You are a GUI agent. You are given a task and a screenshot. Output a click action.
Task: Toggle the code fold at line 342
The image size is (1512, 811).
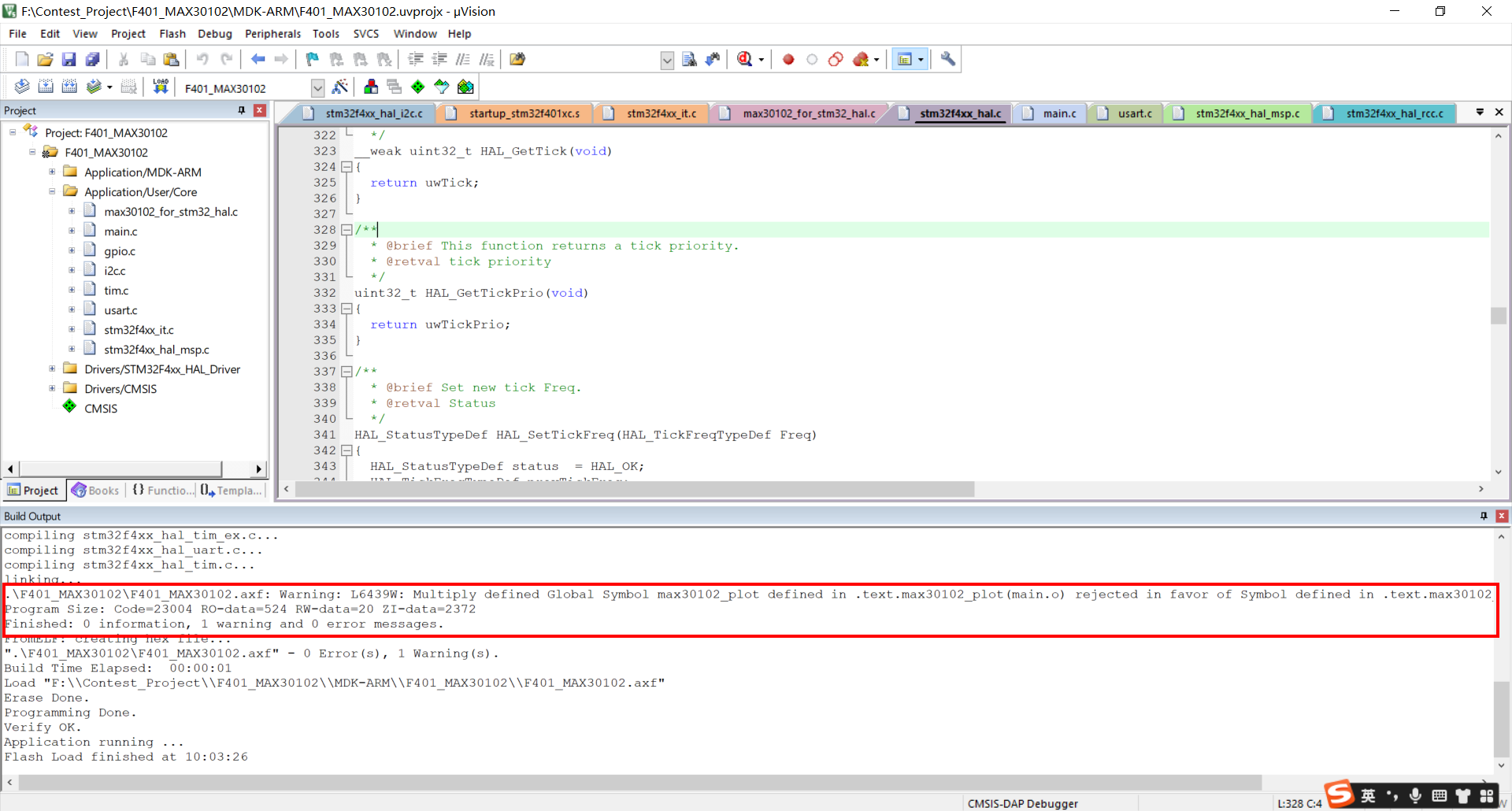point(346,450)
